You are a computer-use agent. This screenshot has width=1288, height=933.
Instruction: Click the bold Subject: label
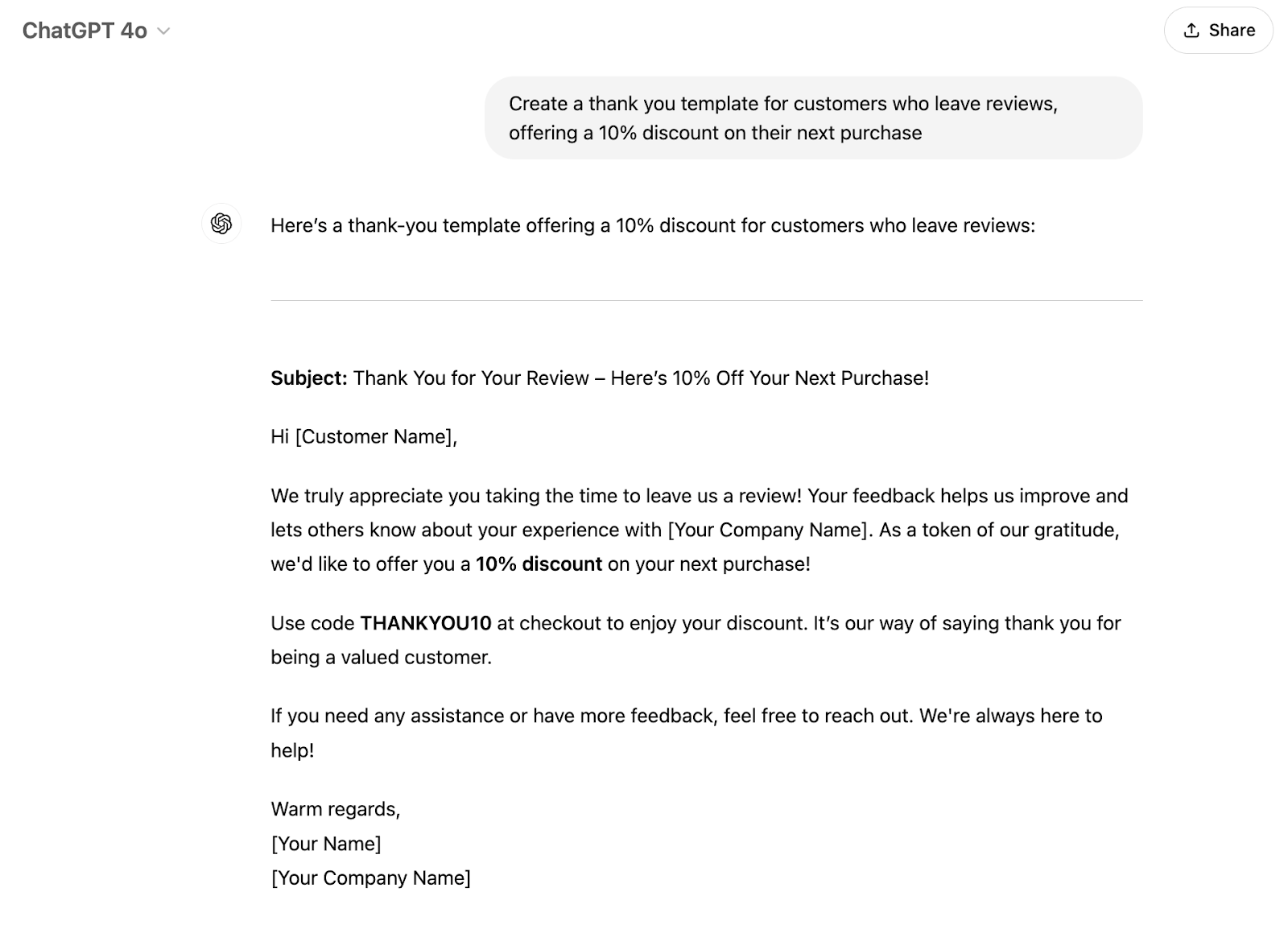pos(308,378)
